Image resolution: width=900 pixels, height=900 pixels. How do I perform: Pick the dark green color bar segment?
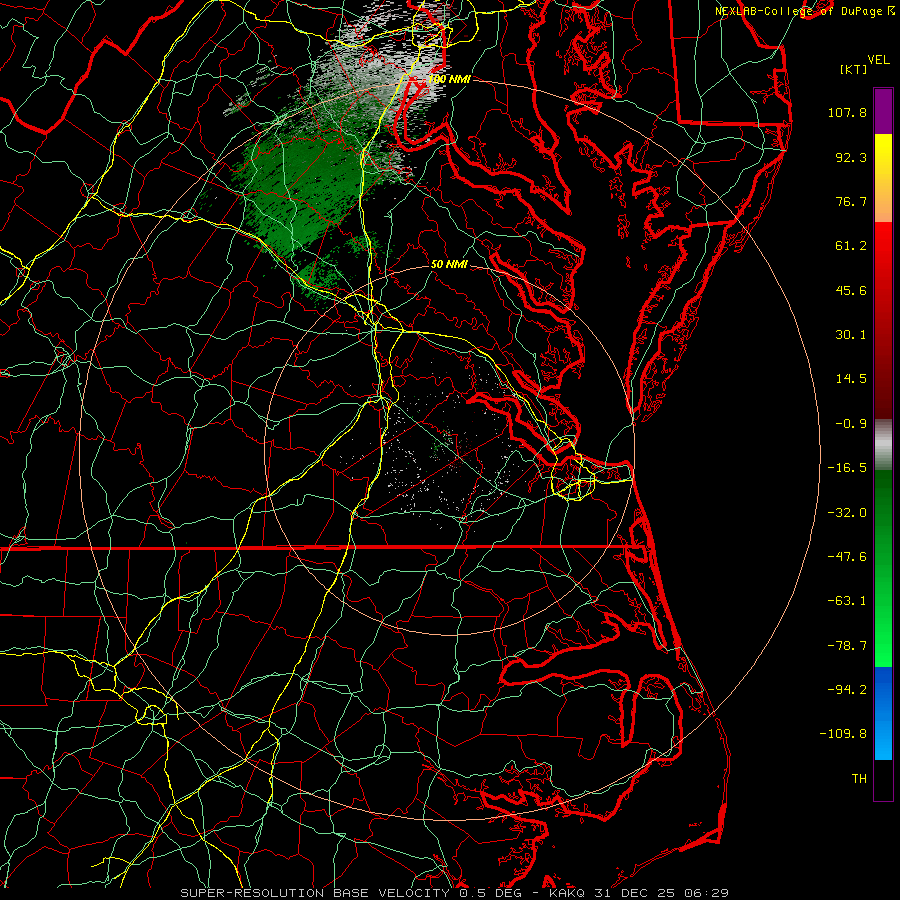pyautogui.click(x=883, y=505)
